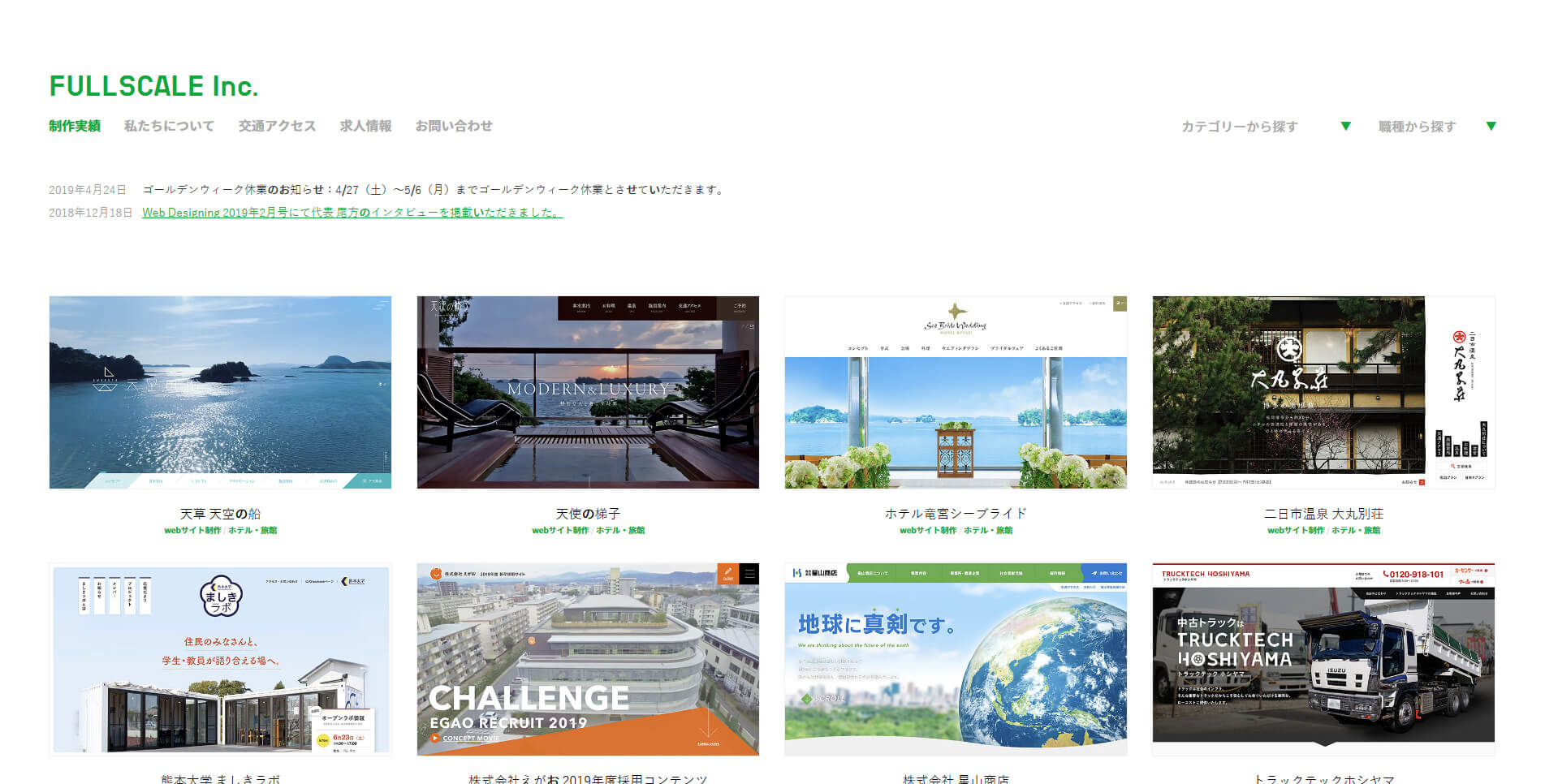Click the sailboat logo in 天空の船 thumbnail
The height and width of the screenshot is (784, 1545).
106,378
